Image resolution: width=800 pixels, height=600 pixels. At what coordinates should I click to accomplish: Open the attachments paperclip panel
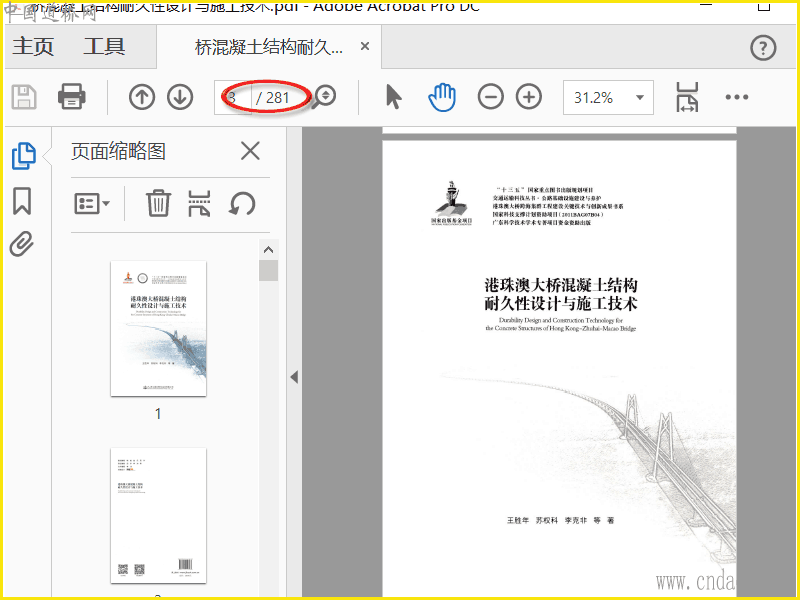(x=21, y=244)
